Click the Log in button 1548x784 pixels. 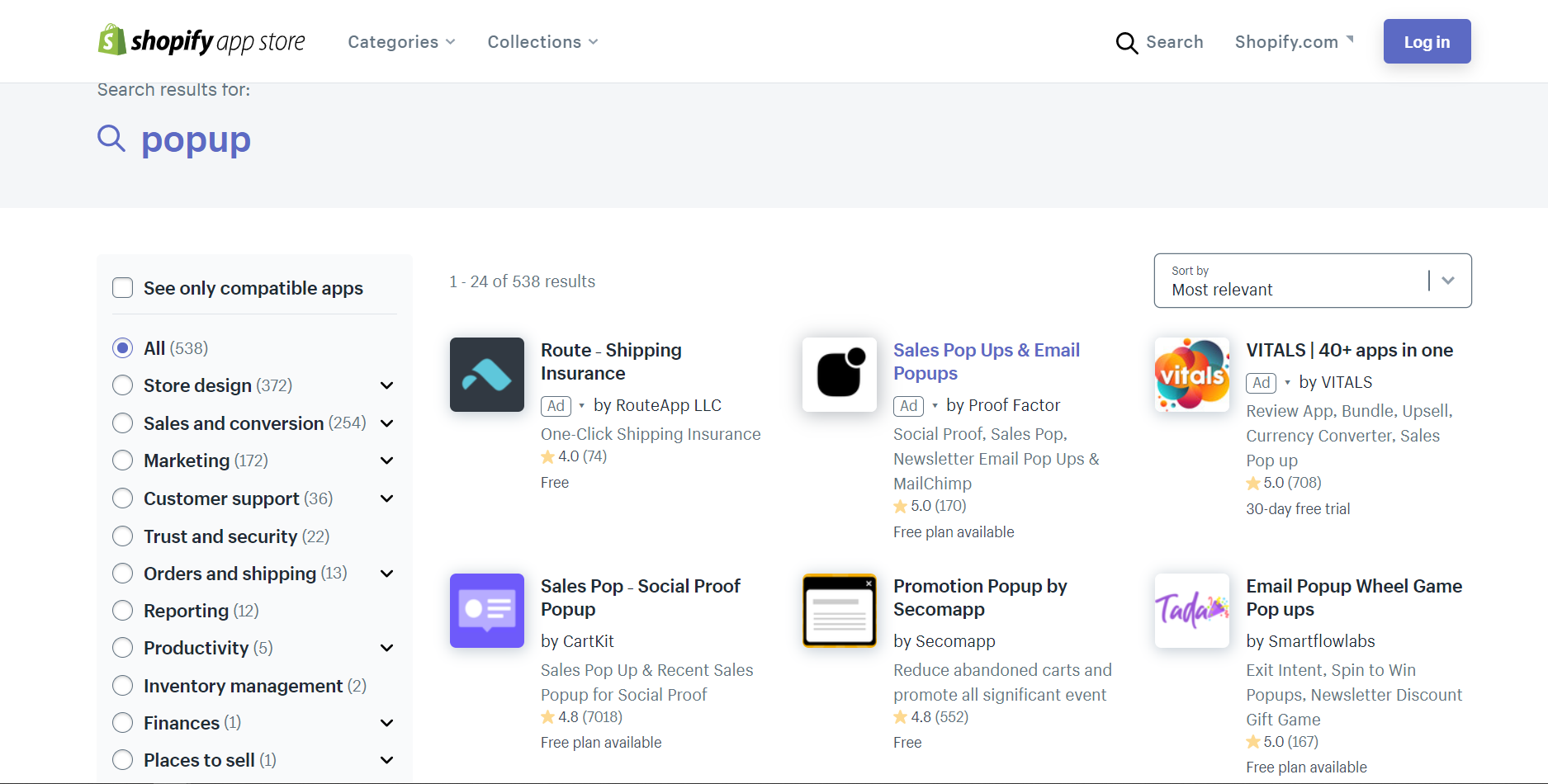1427,40
